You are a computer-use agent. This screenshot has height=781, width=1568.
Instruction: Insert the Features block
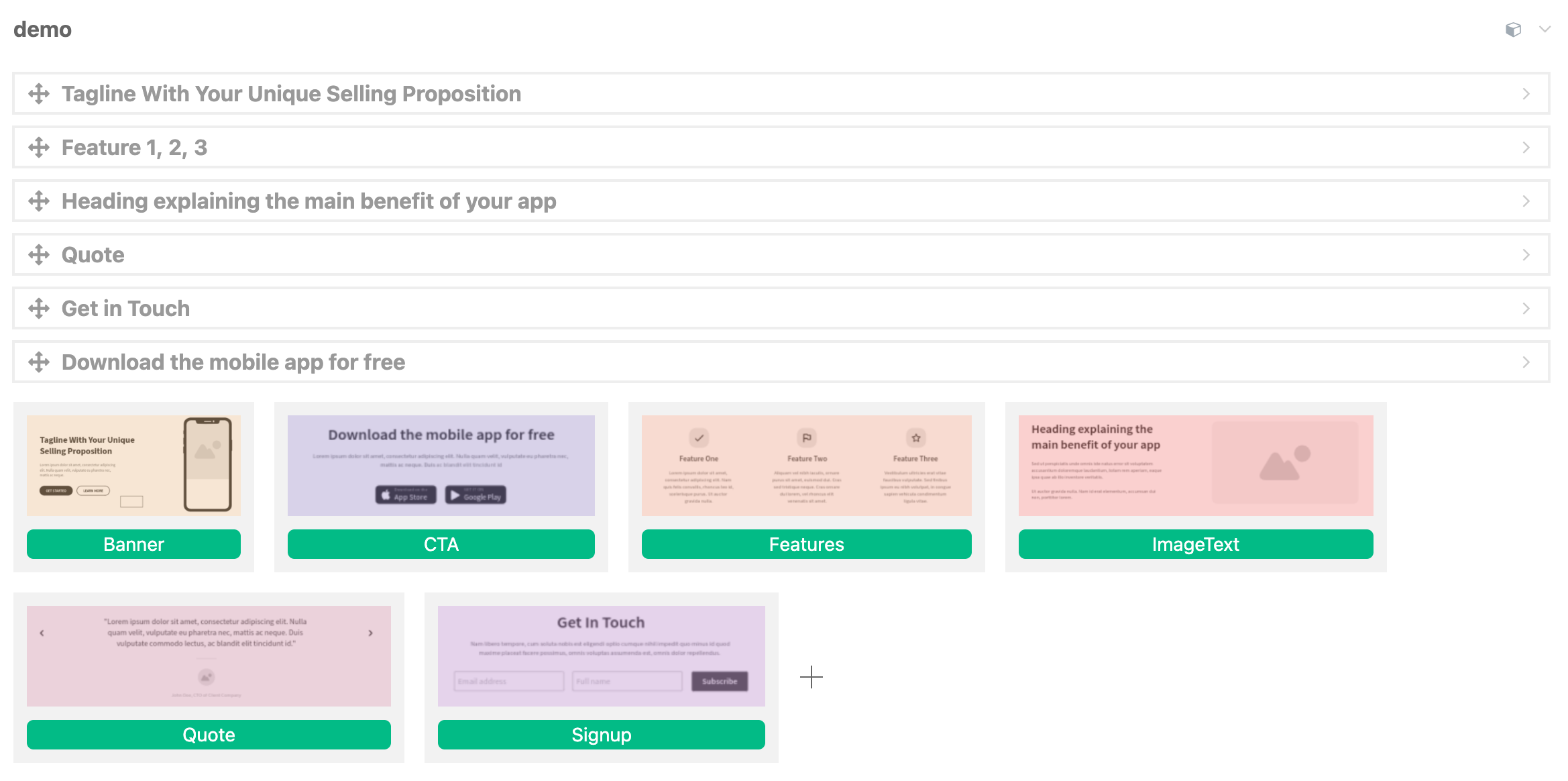(x=806, y=544)
